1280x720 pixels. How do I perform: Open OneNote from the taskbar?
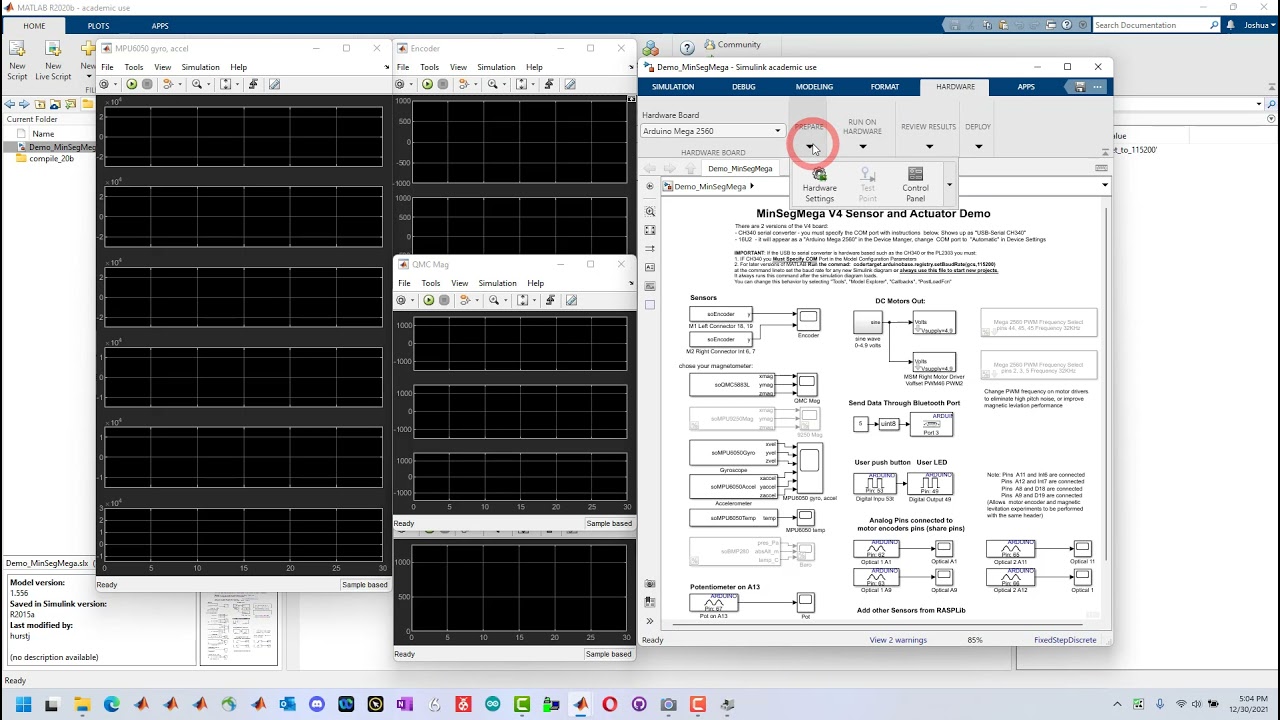tap(405, 704)
